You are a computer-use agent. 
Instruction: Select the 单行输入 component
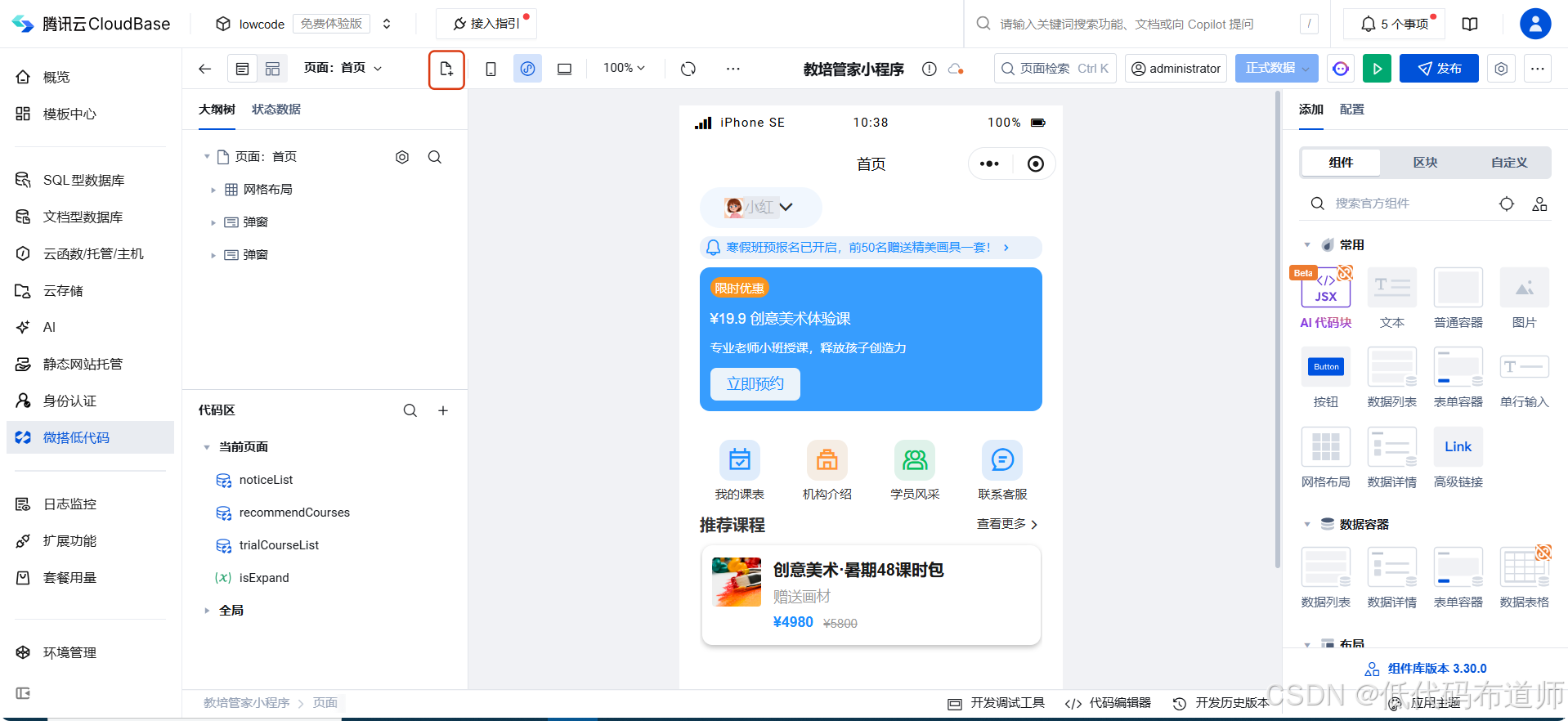pyautogui.click(x=1525, y=377)
